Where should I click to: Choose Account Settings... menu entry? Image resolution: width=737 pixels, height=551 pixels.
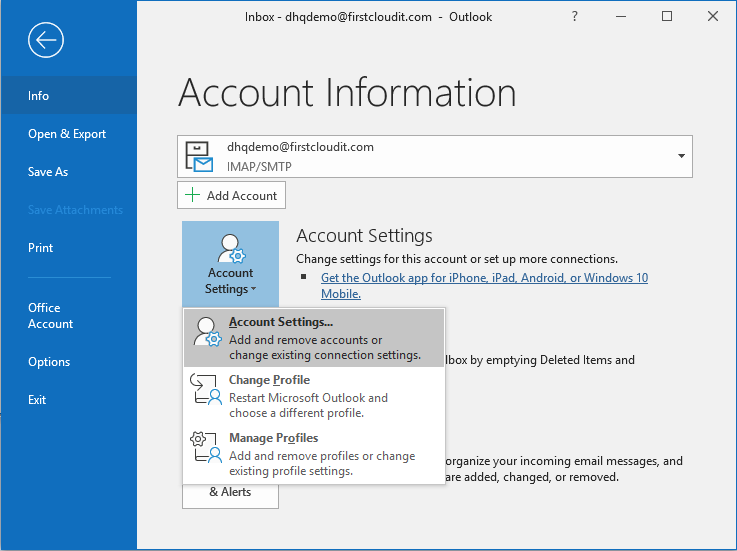pyautogui.click(x=314, y=338)
